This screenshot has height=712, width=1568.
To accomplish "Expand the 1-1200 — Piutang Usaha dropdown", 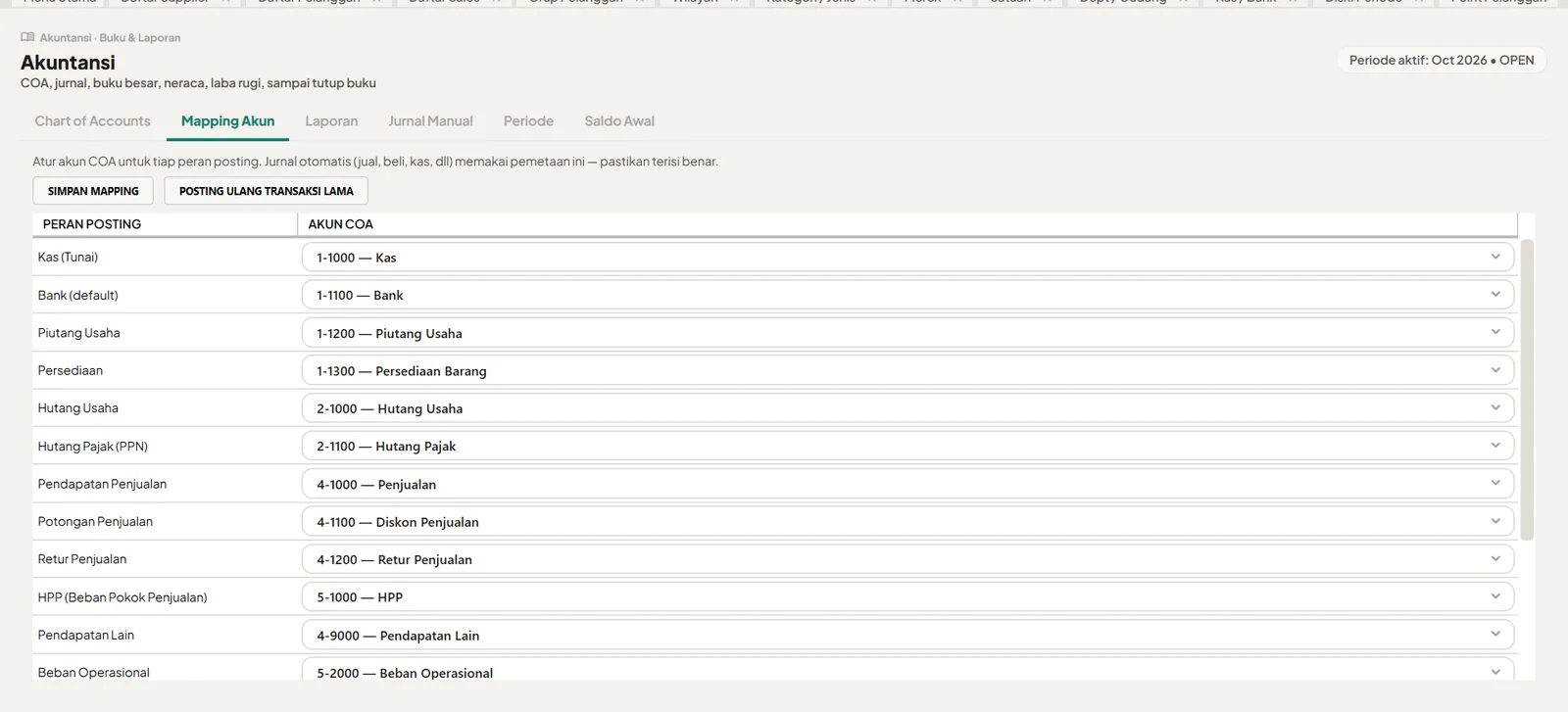I will 907,333.
